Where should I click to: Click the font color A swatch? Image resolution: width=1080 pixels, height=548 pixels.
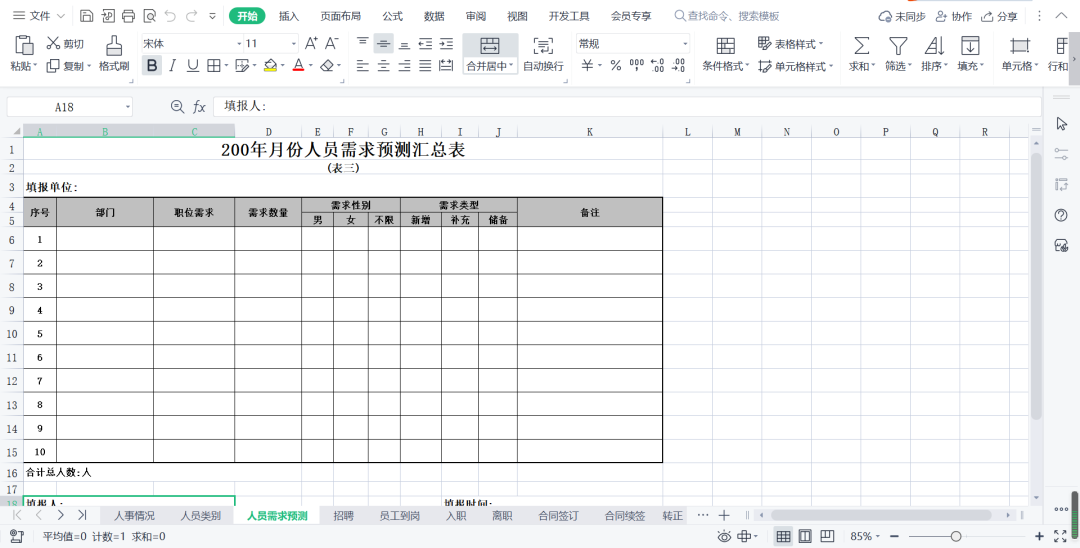(x=298, y=65)
